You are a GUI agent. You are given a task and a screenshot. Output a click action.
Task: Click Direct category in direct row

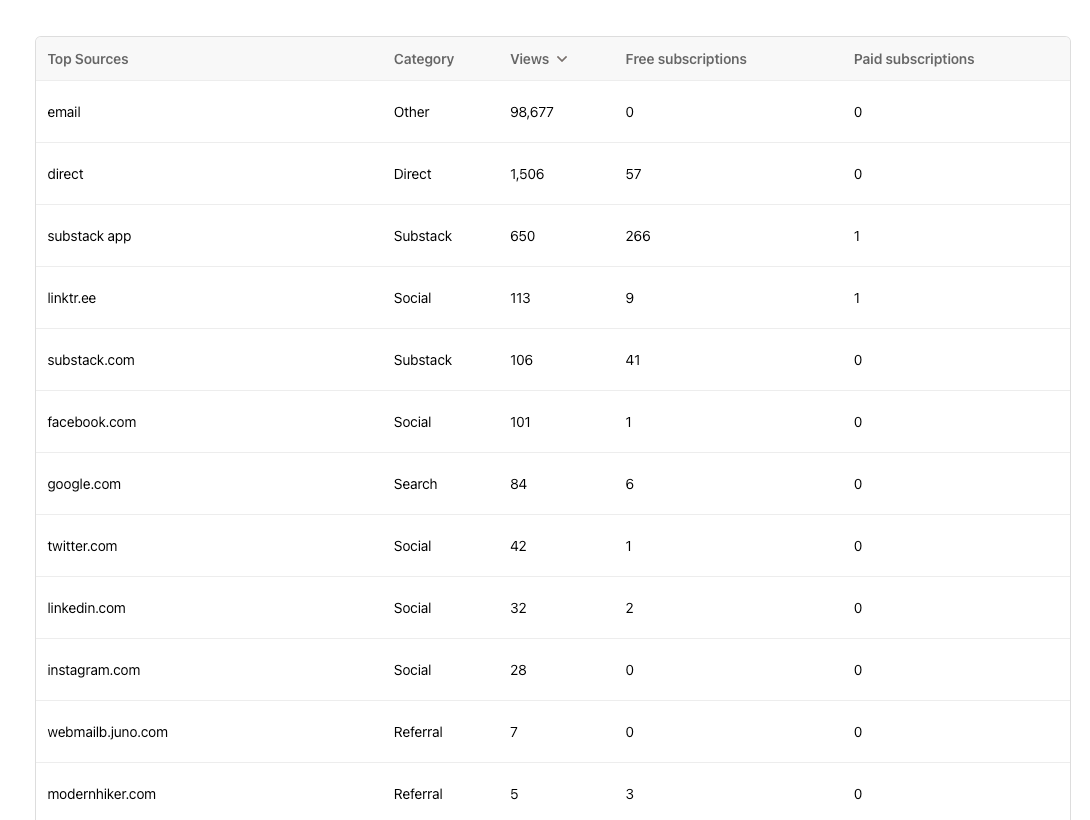pos(412,174)
